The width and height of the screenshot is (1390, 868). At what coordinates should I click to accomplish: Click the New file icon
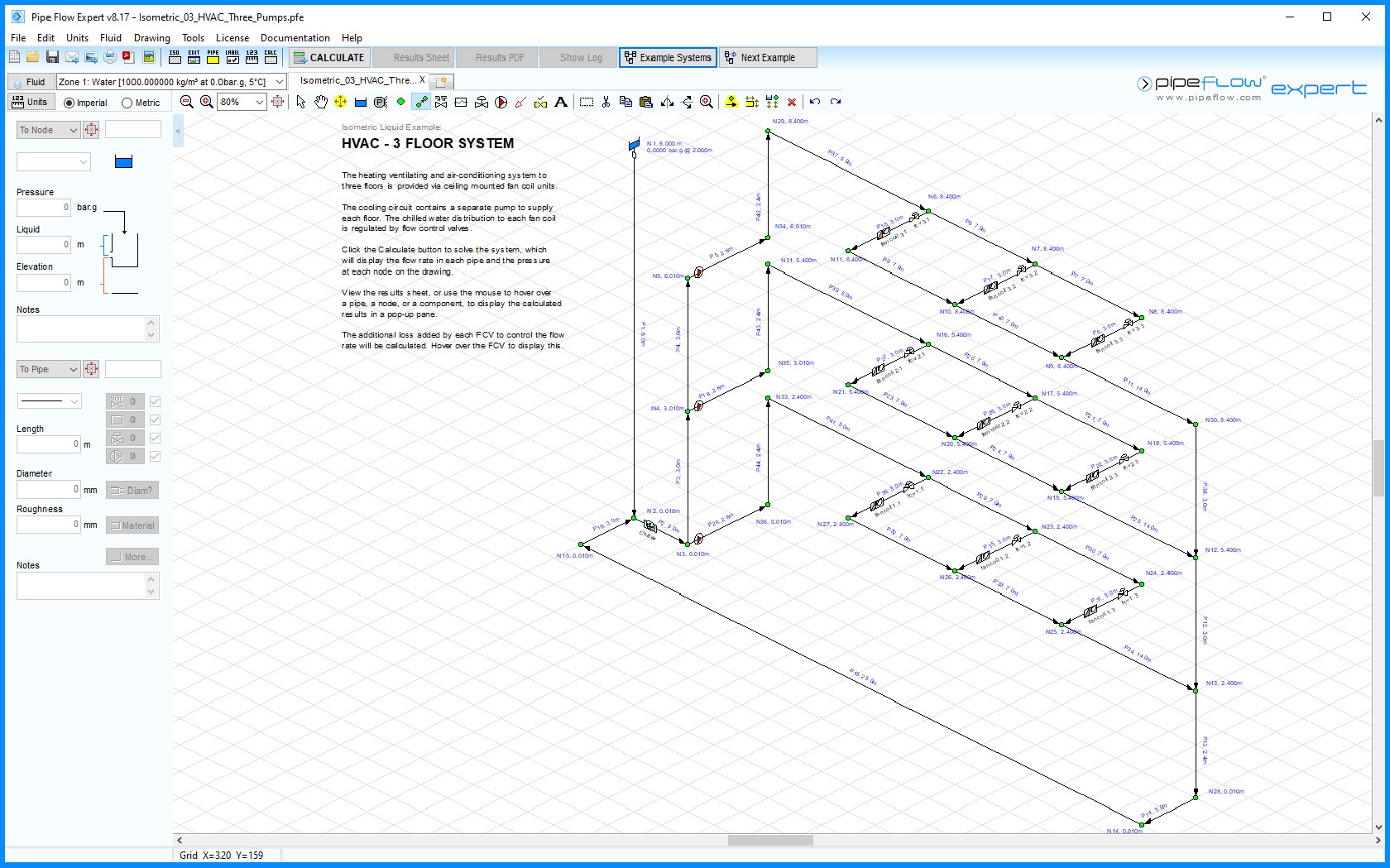14,57
